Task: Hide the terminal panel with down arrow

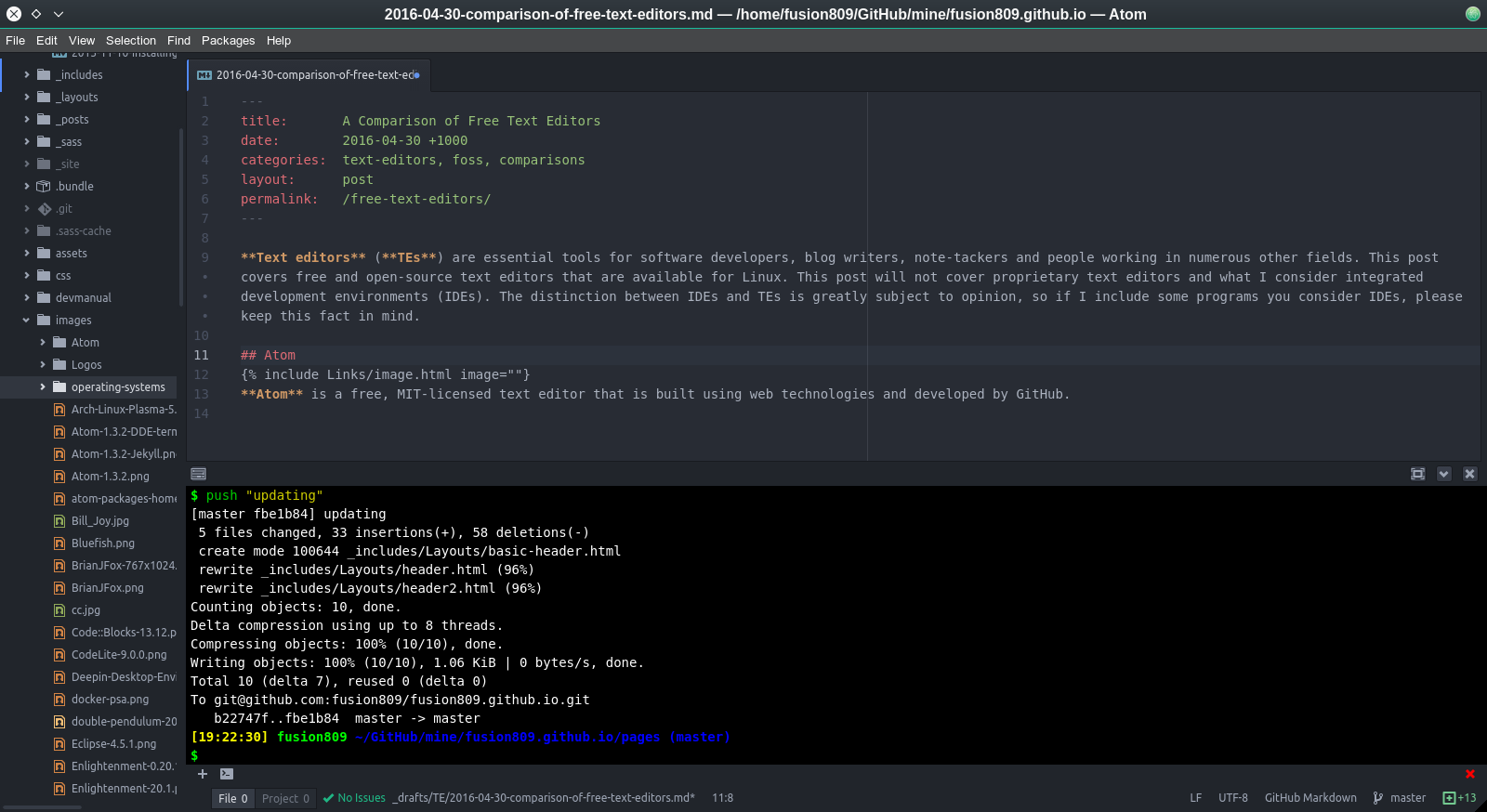Action: point(1443,474)
